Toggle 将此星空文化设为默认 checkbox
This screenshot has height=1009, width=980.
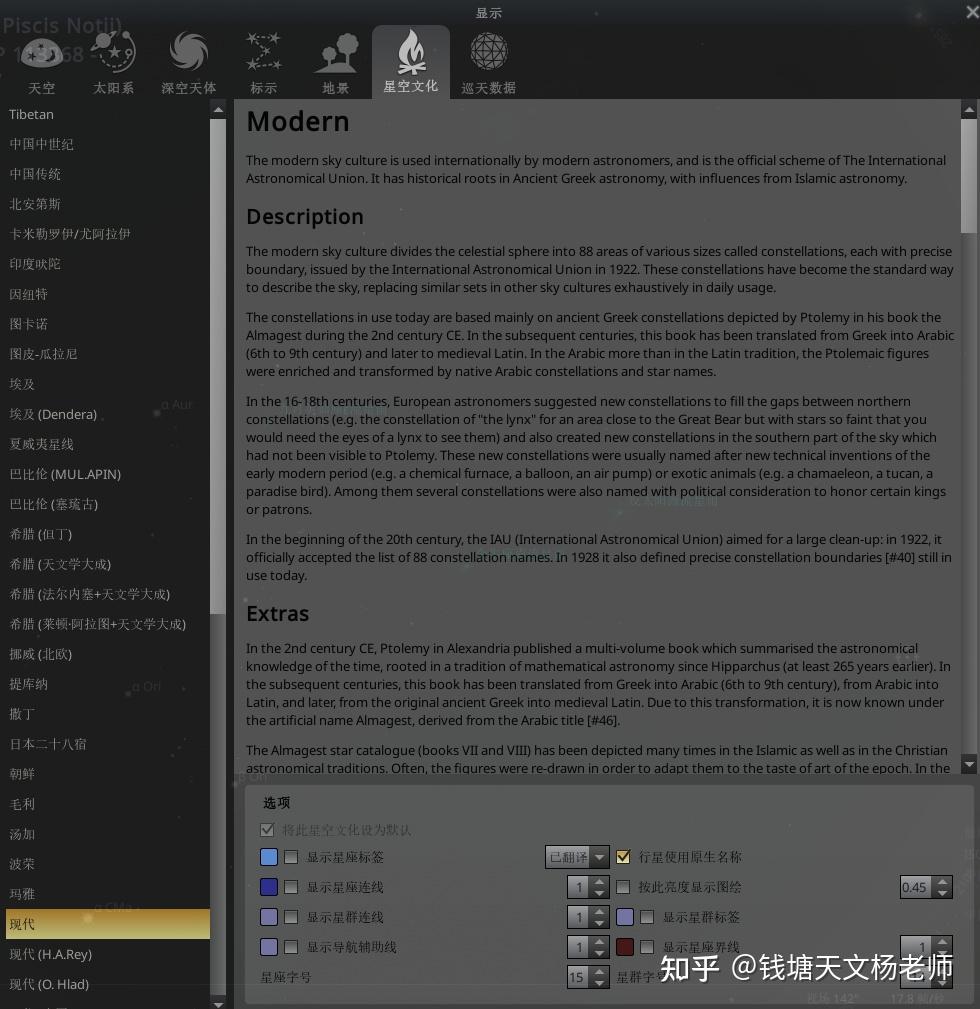click(x=267, y=830)
